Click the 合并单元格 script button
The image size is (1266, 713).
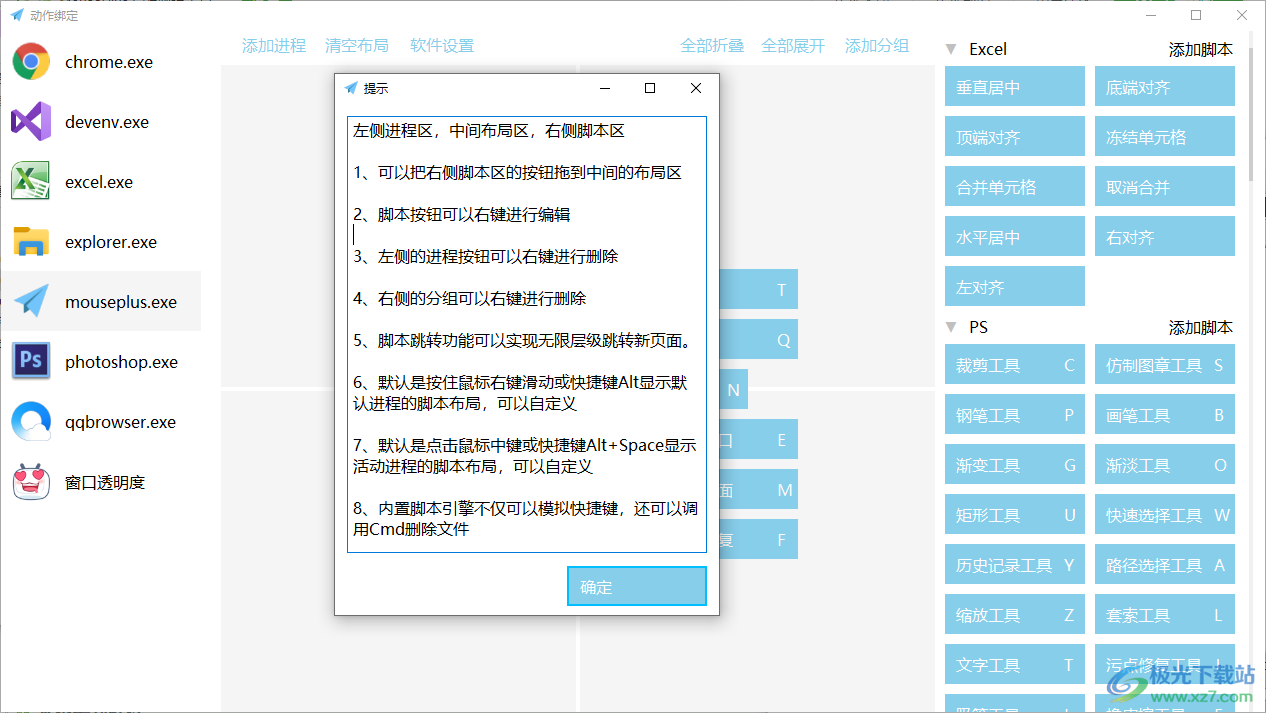tap(1015, 186)
